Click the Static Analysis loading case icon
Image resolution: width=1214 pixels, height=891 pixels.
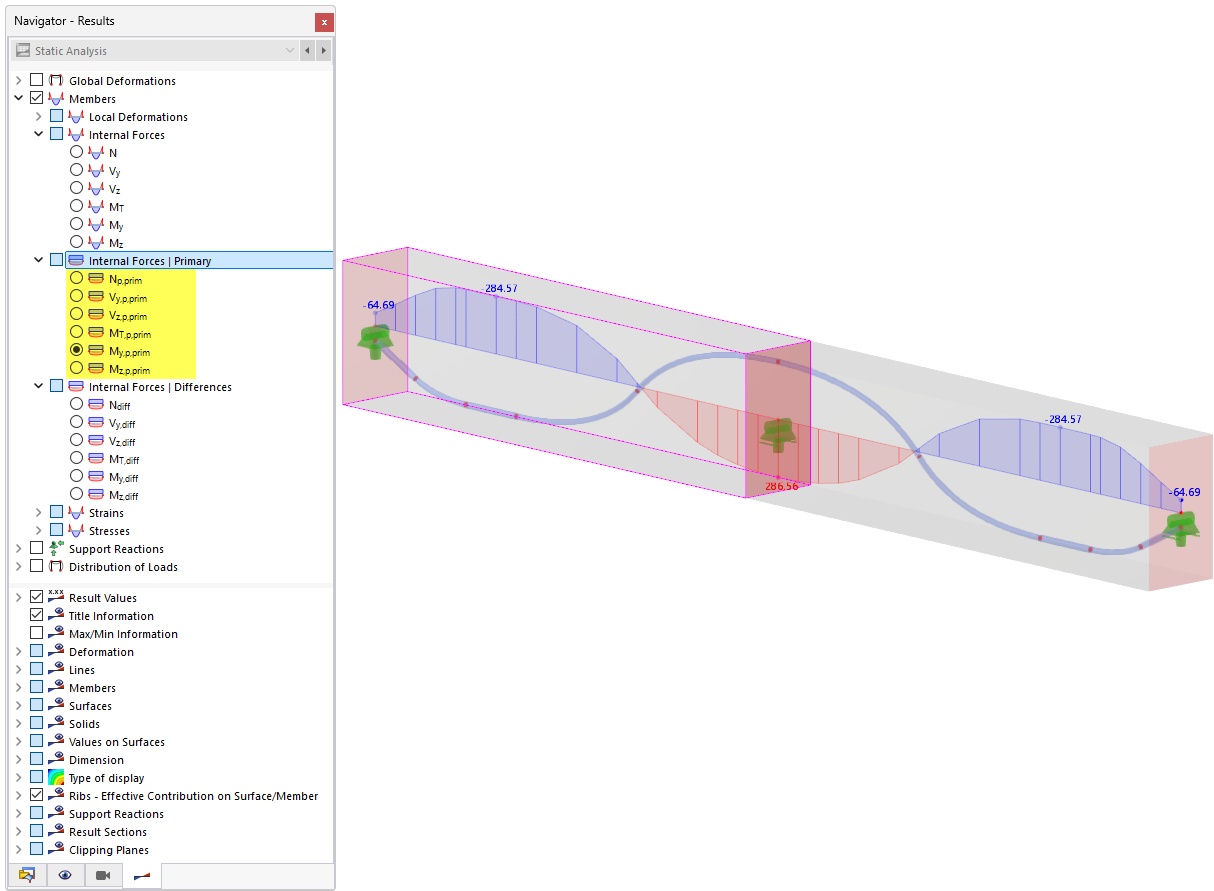click(x=22, y=50)
